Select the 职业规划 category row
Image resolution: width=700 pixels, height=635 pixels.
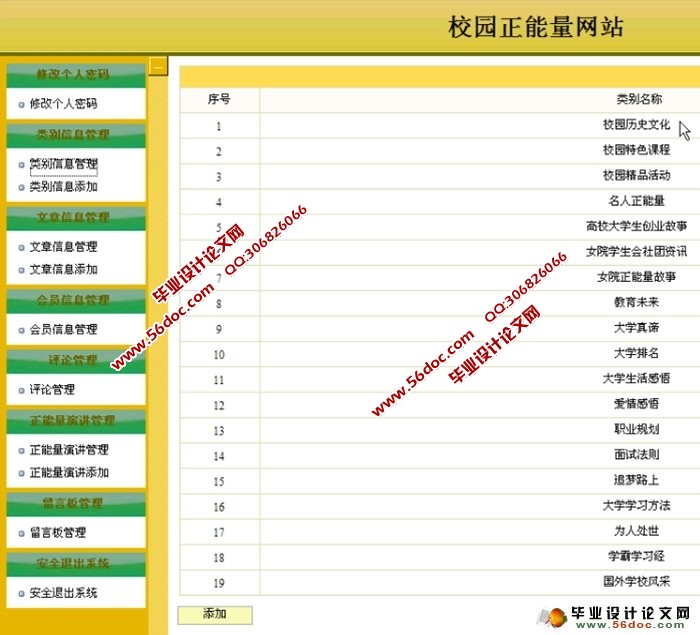coord(440,430)
